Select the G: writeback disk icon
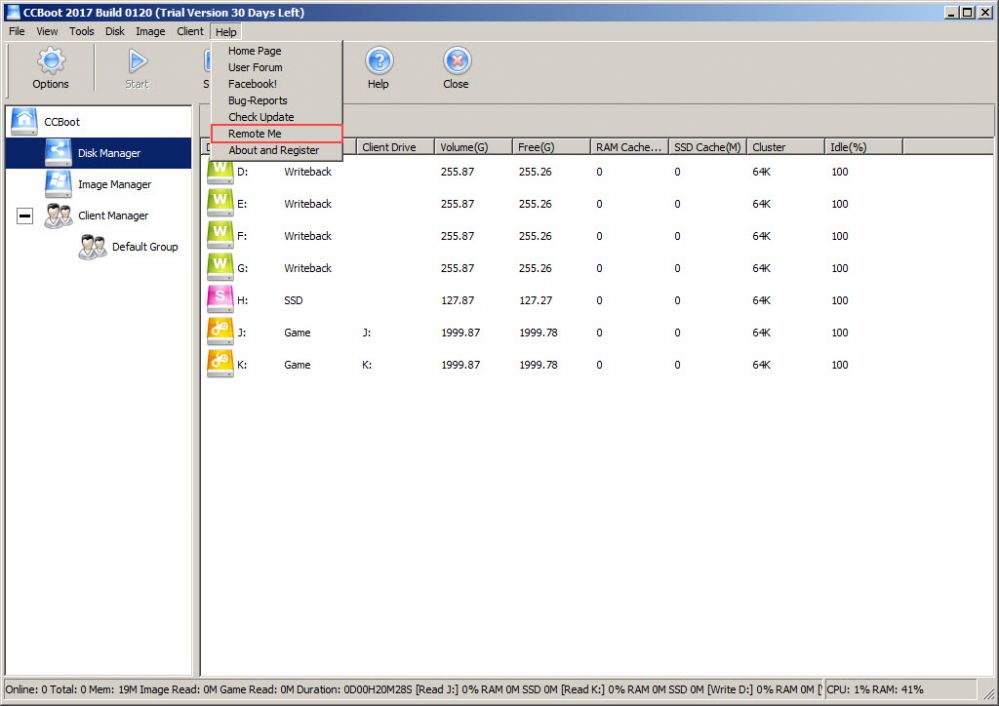 tap(220, 268)
